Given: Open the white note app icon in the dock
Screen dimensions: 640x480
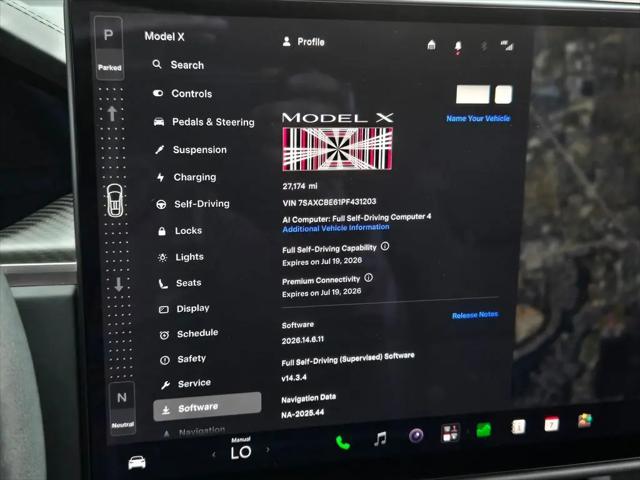Looking at the screenshot, I should (x=518, y=427).
